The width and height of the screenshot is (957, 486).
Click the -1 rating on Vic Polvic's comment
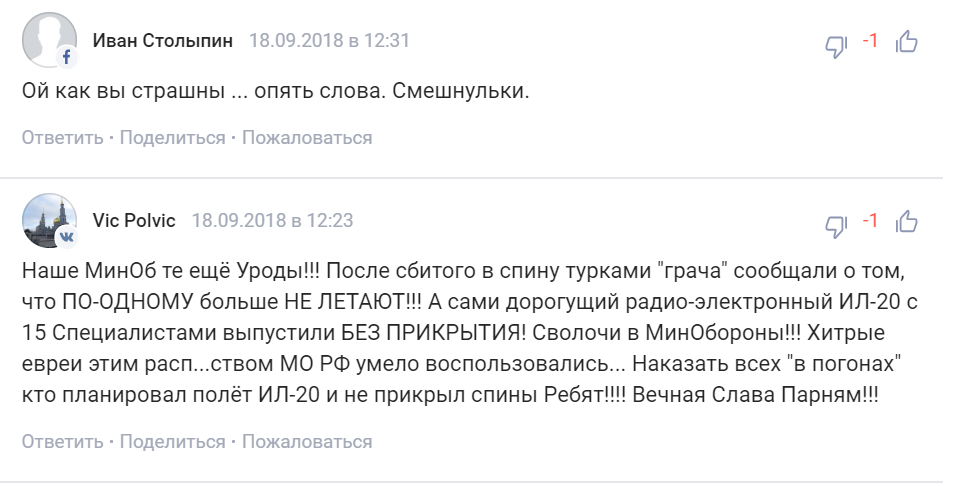point(869,221)
